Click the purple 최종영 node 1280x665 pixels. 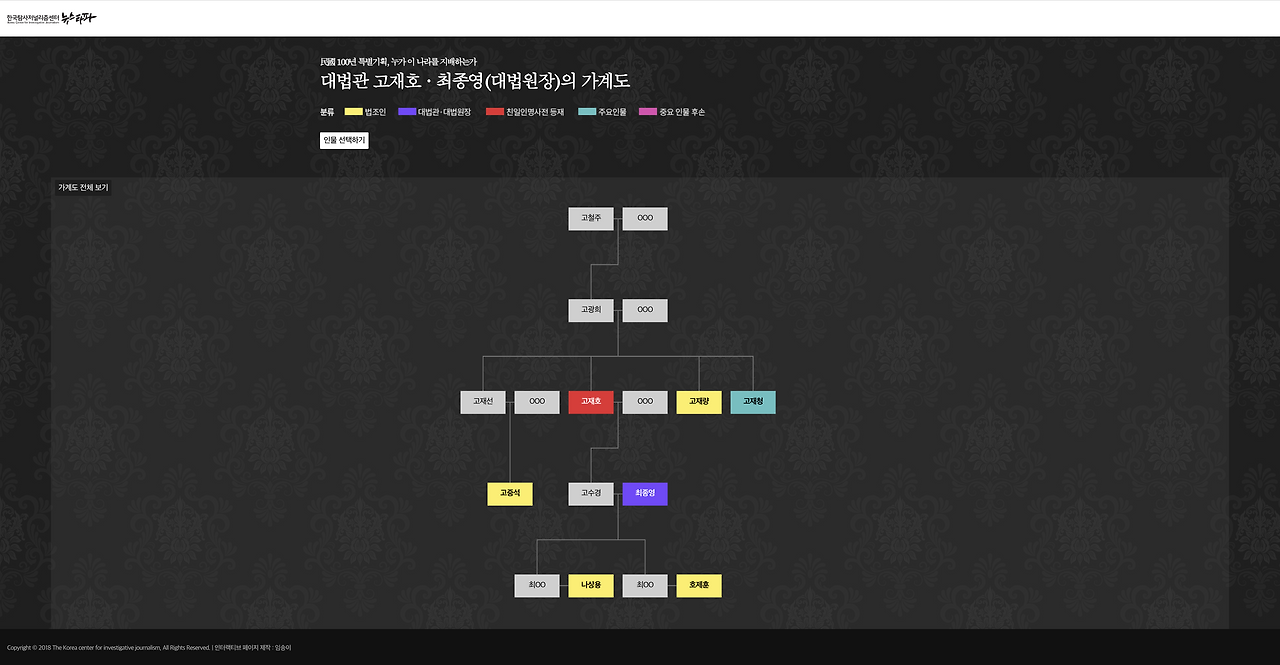point(645,494)
